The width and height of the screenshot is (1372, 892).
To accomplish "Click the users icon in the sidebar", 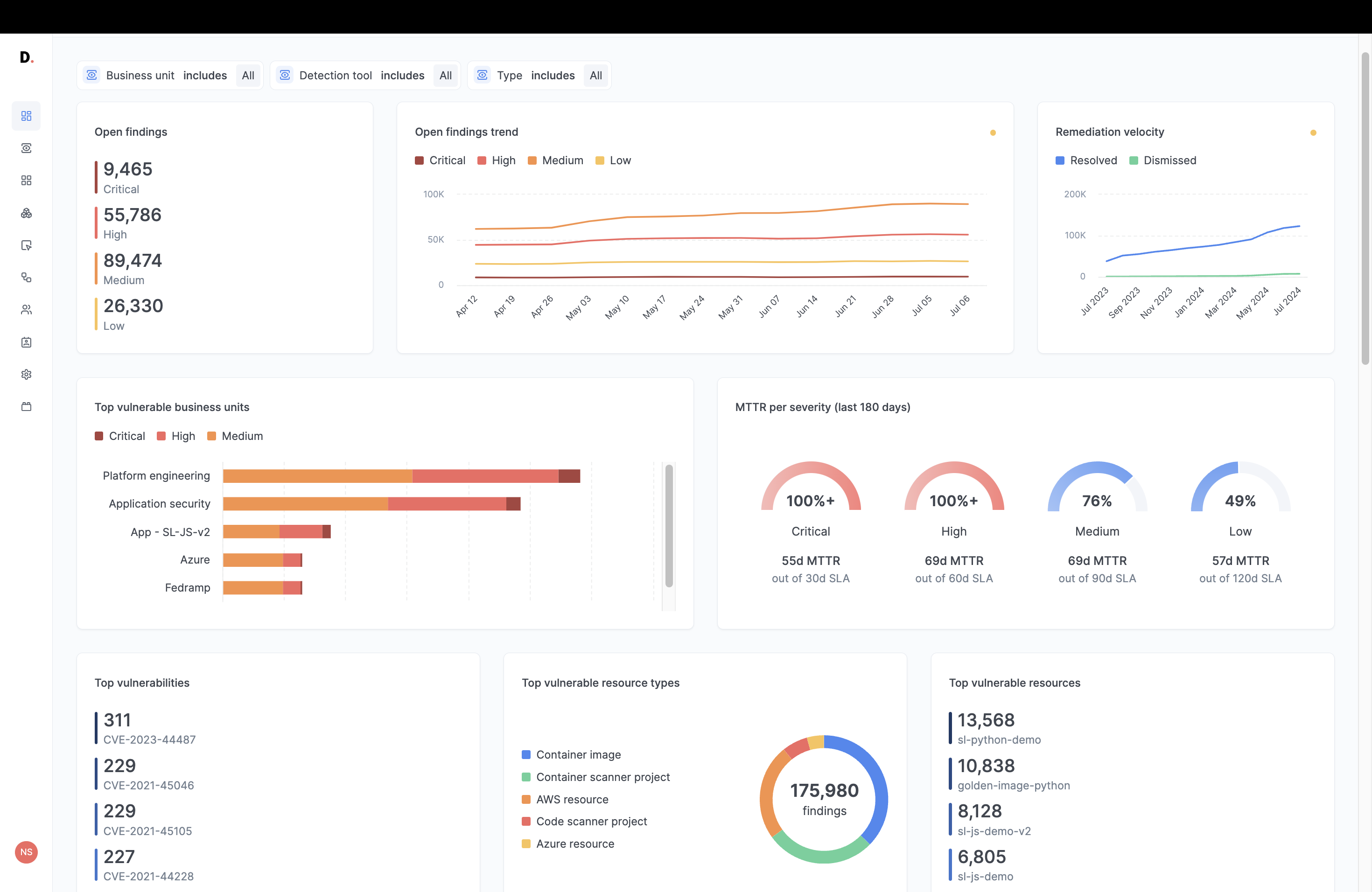I will click(x=26, y=309).
